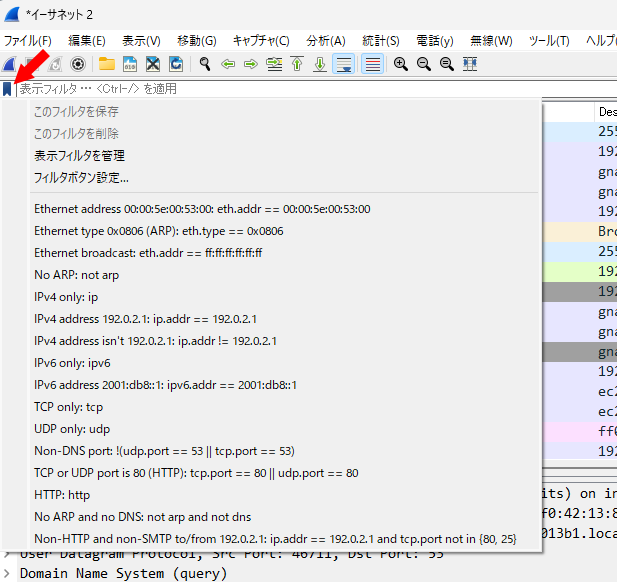Open the 表示(V) menu
Image resolution: width=617 pixels, height=582 pixels.
point(141,41)
